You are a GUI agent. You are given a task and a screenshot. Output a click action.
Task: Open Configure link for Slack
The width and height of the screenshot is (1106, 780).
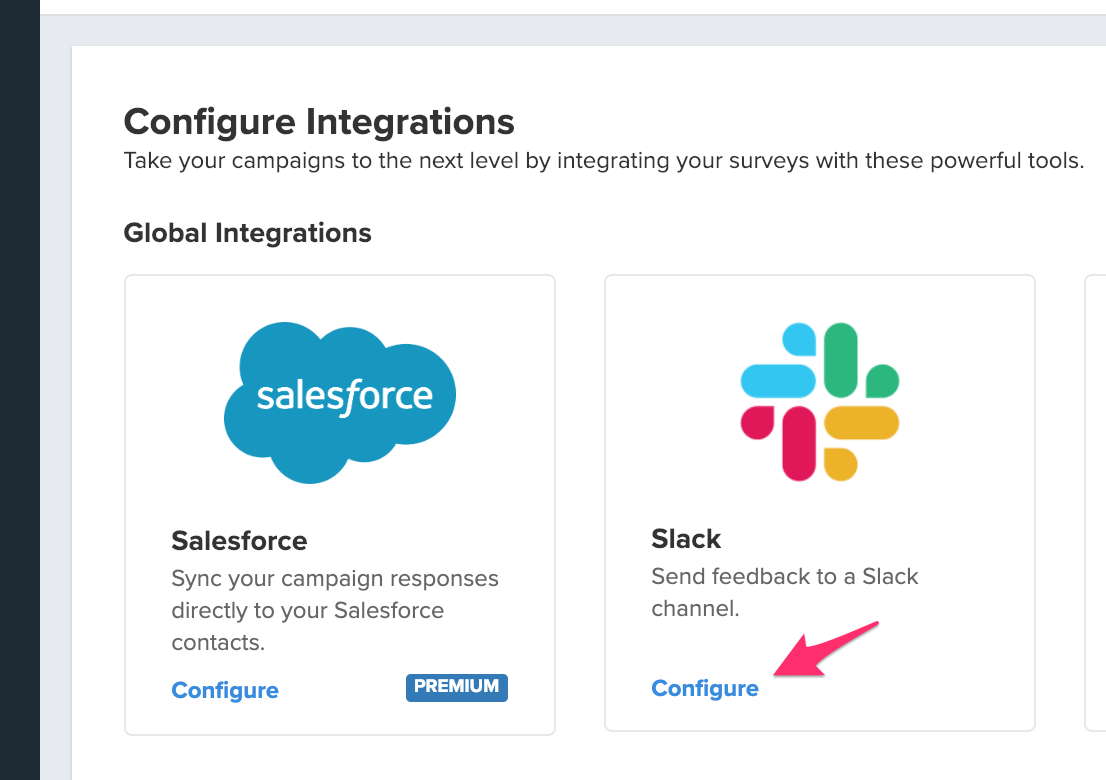[x=705, y=689]
